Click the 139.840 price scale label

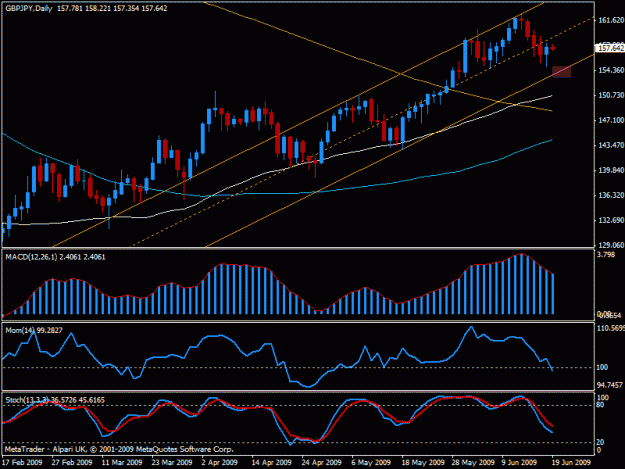(x=611, y=171)
